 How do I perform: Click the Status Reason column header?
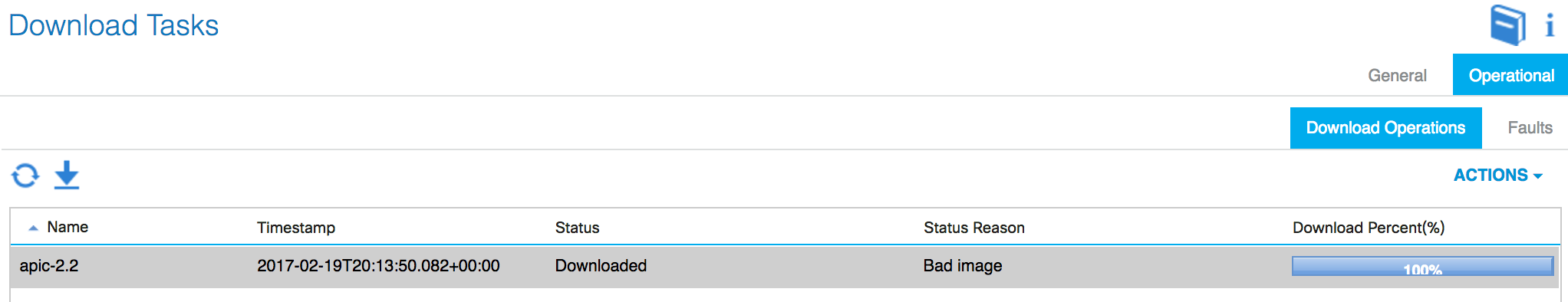tap(973, 228)
